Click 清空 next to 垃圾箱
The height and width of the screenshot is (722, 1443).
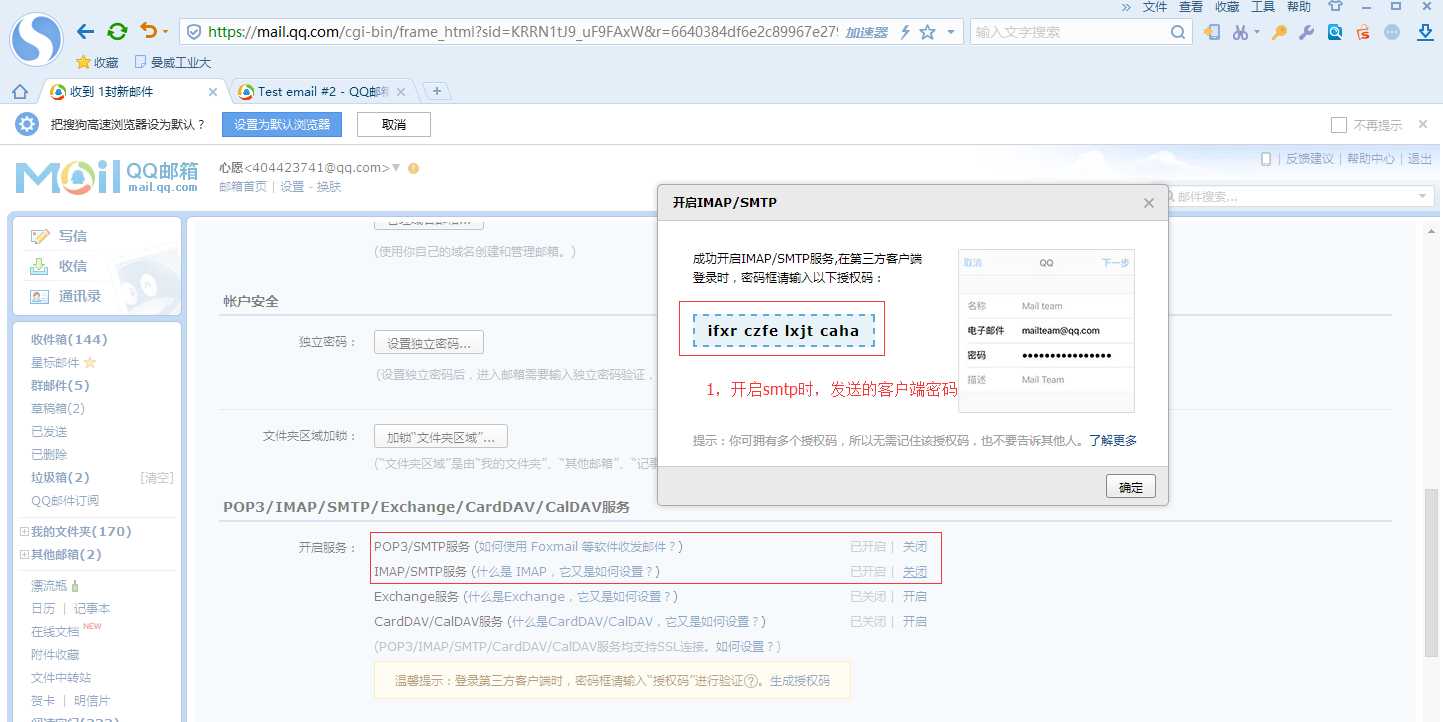pyautogui.click(x=157, y=478)
